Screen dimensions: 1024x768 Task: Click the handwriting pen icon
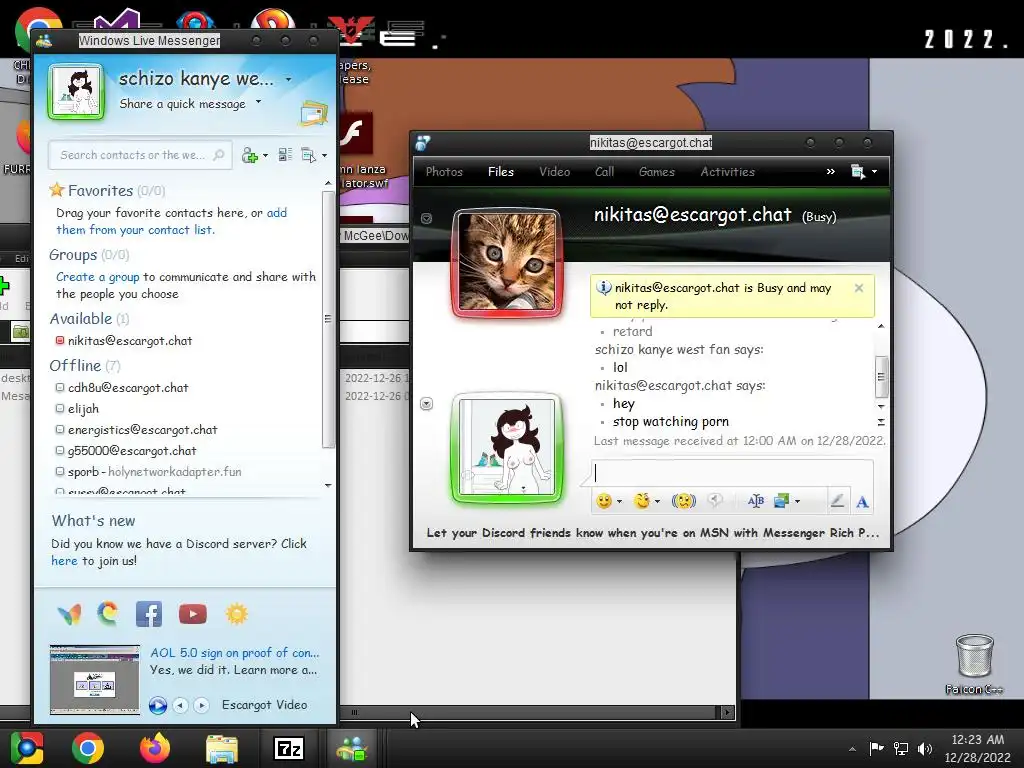click(x=837, y=501)
